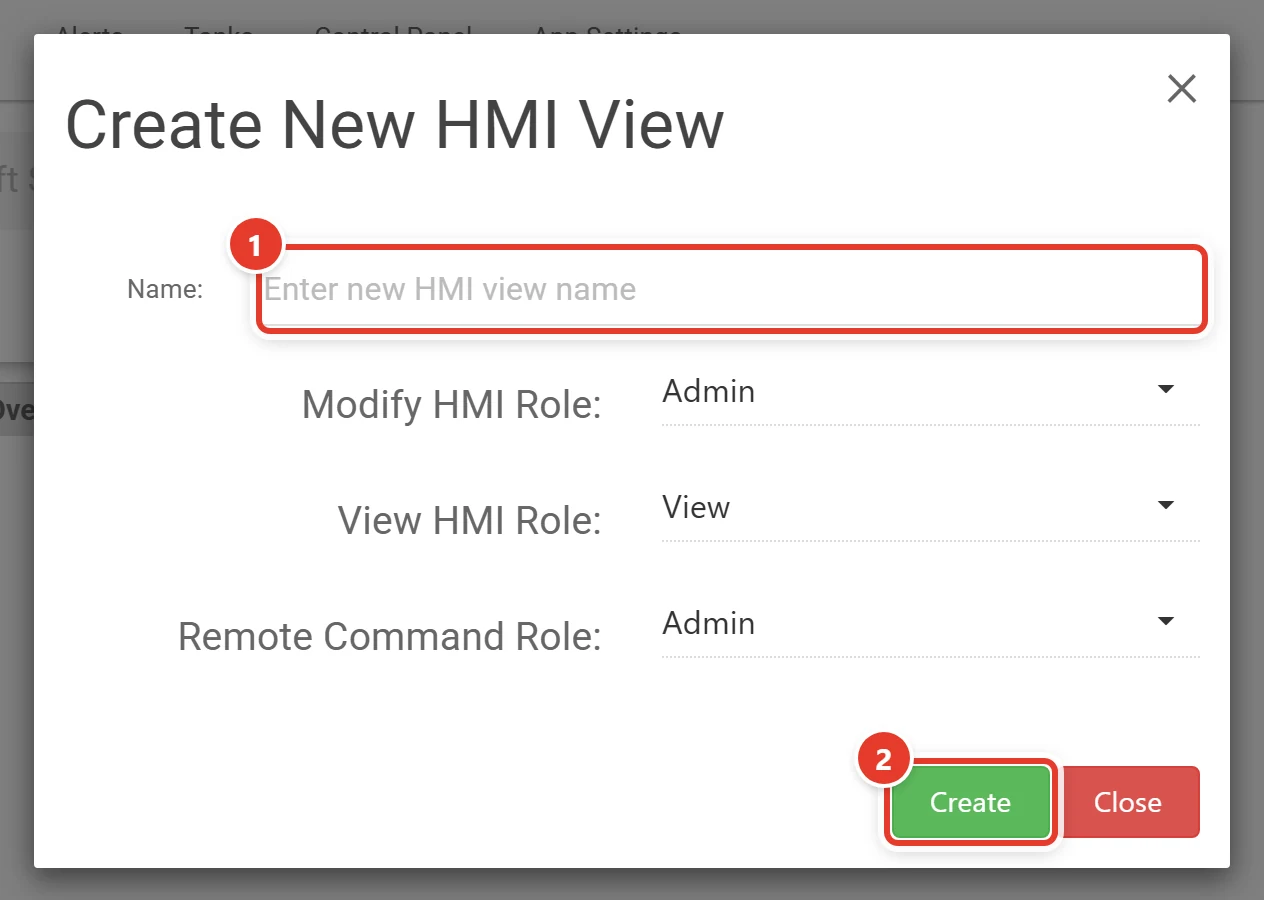Open the Modify HMI Role dropdown
This screenshot has height=900, width=1264.
930,391
